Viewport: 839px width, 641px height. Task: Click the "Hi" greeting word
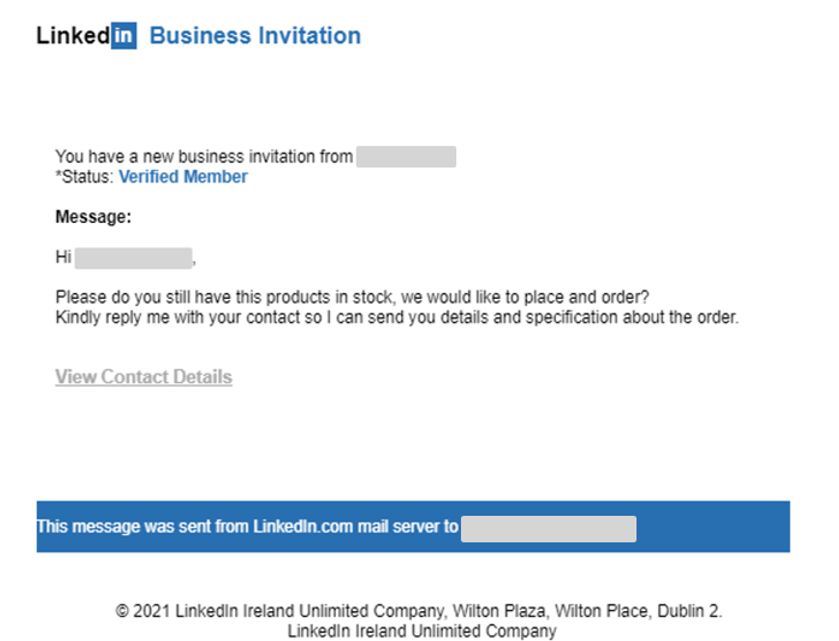[63, 258]
